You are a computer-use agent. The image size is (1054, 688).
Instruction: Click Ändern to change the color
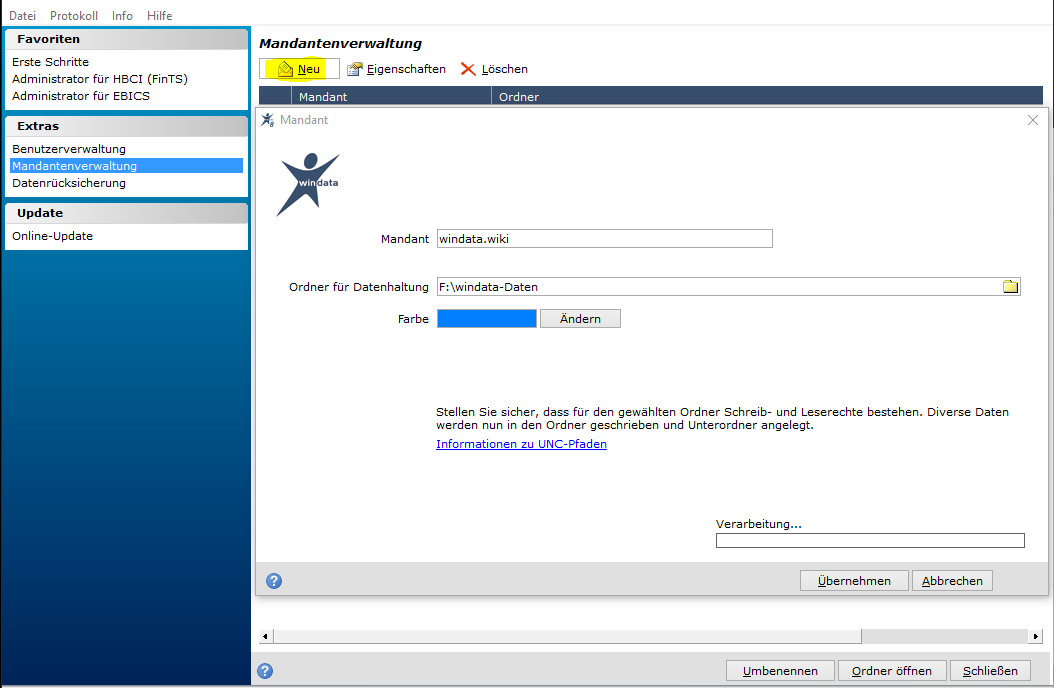point(580,318)
